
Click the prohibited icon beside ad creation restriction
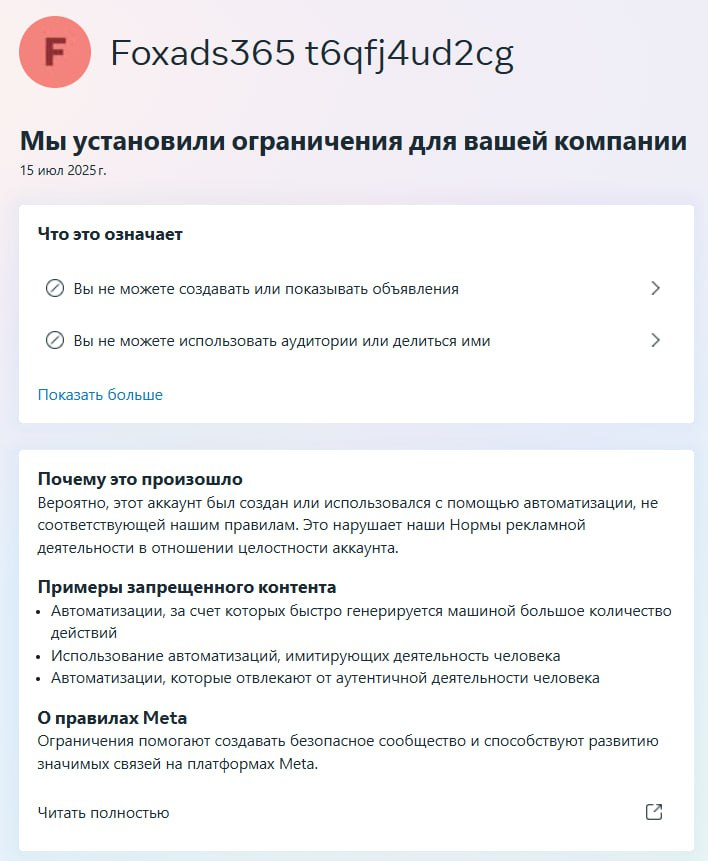click(54, 288)
